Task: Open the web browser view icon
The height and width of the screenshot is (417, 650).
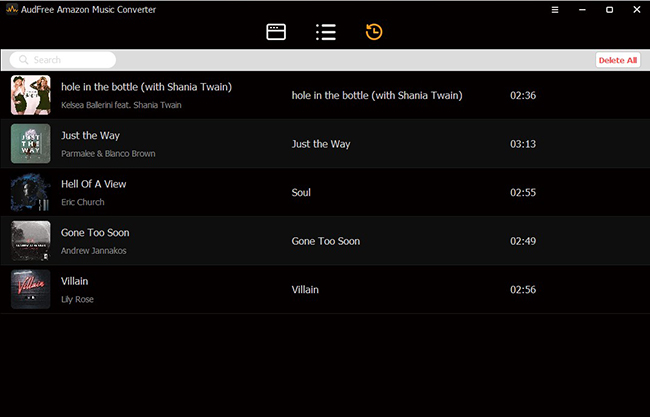Action: (276, 32)
